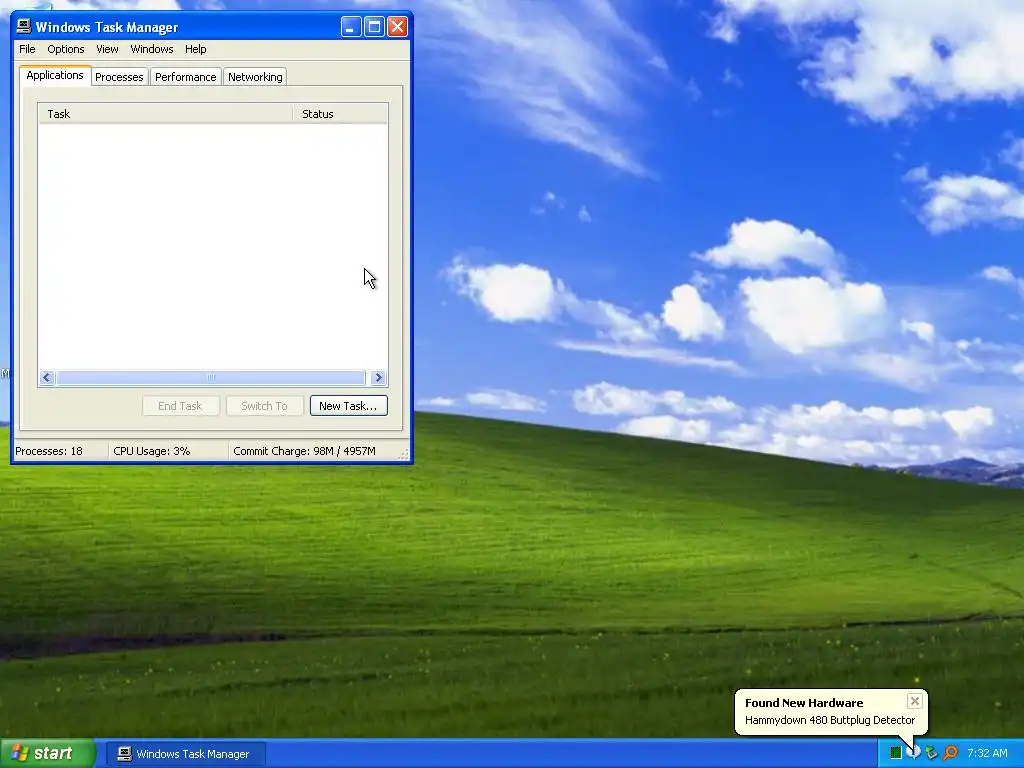The height and width of the screenshot is (768, 1024).
Task: Open the Help menu
Action: pyautogui.click(x=195, y=49)
